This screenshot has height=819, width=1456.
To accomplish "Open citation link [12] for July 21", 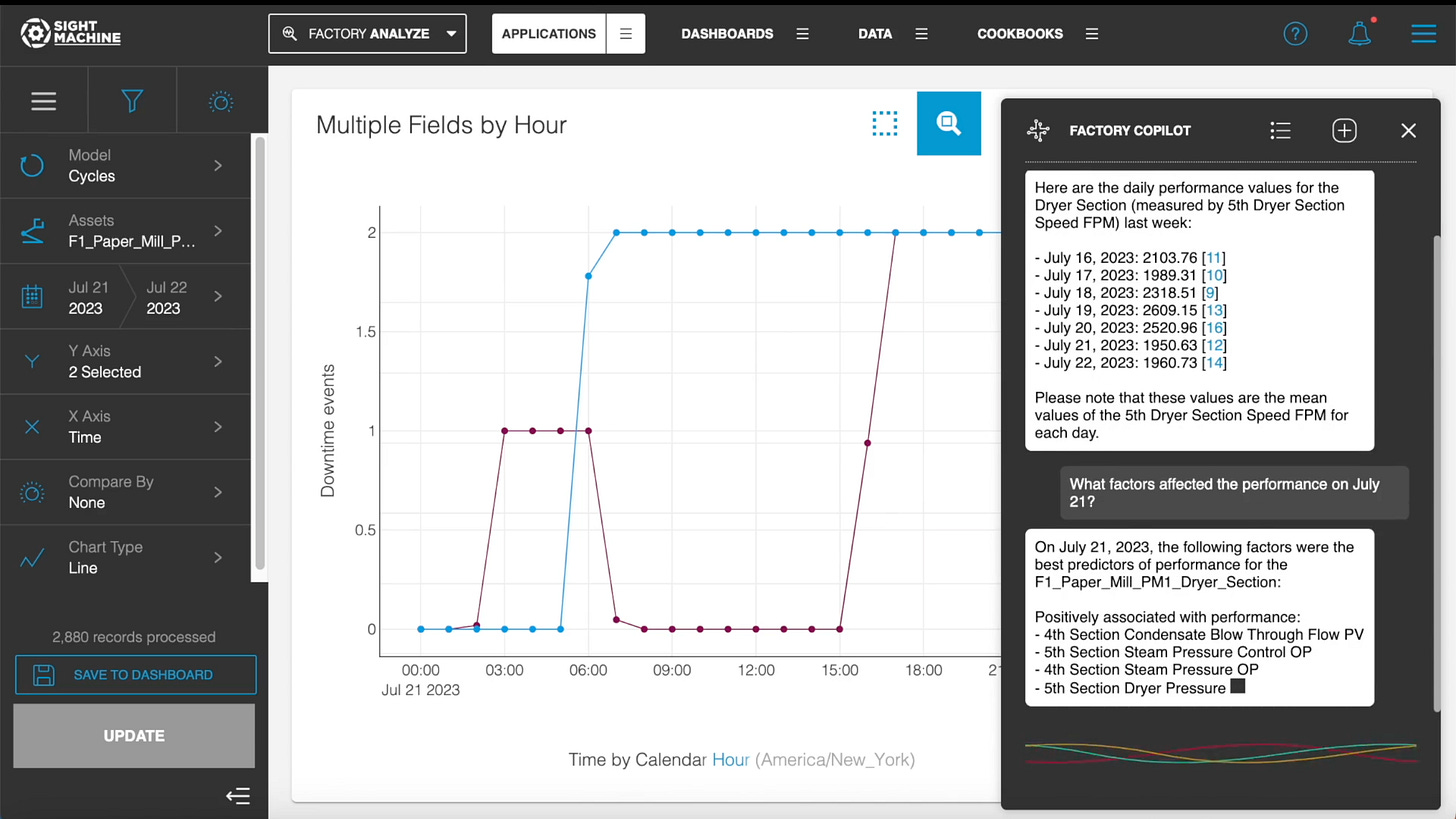I will (1214, 345).
